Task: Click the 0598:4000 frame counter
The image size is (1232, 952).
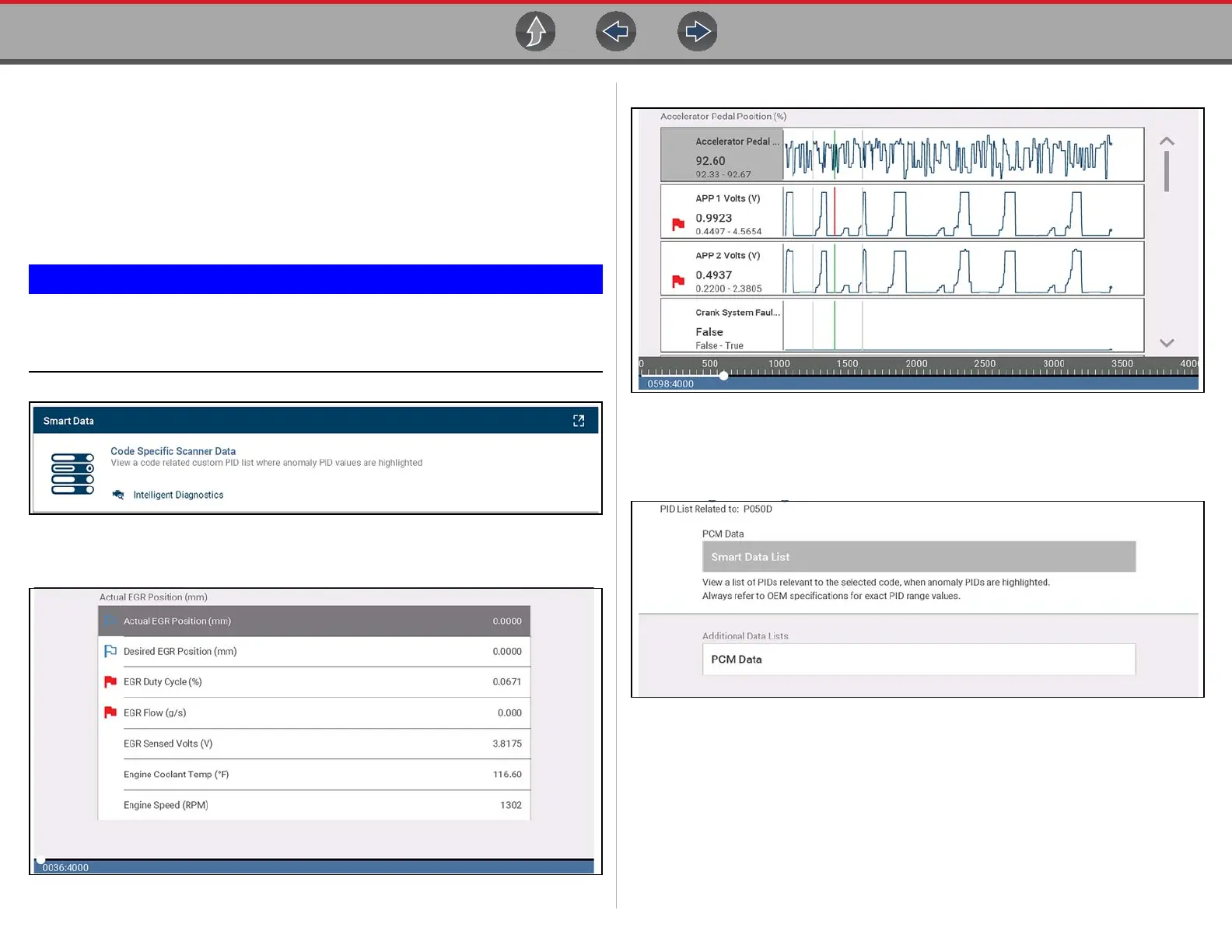Action: tap(670, 384)
